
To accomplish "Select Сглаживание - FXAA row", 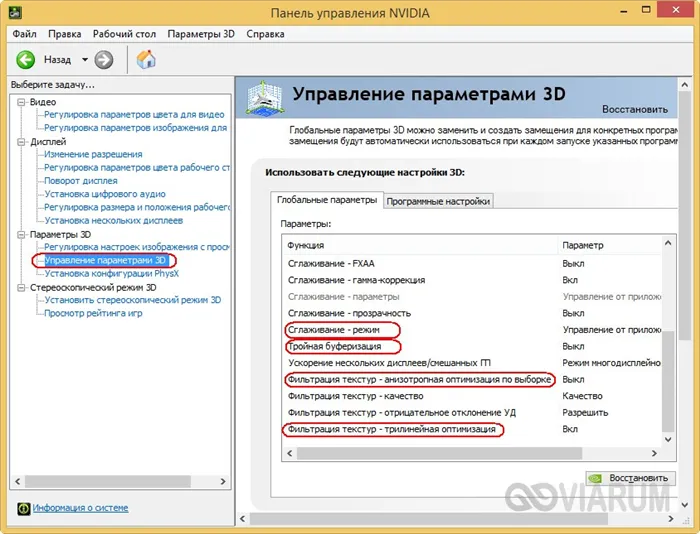I will pos(471,264).
